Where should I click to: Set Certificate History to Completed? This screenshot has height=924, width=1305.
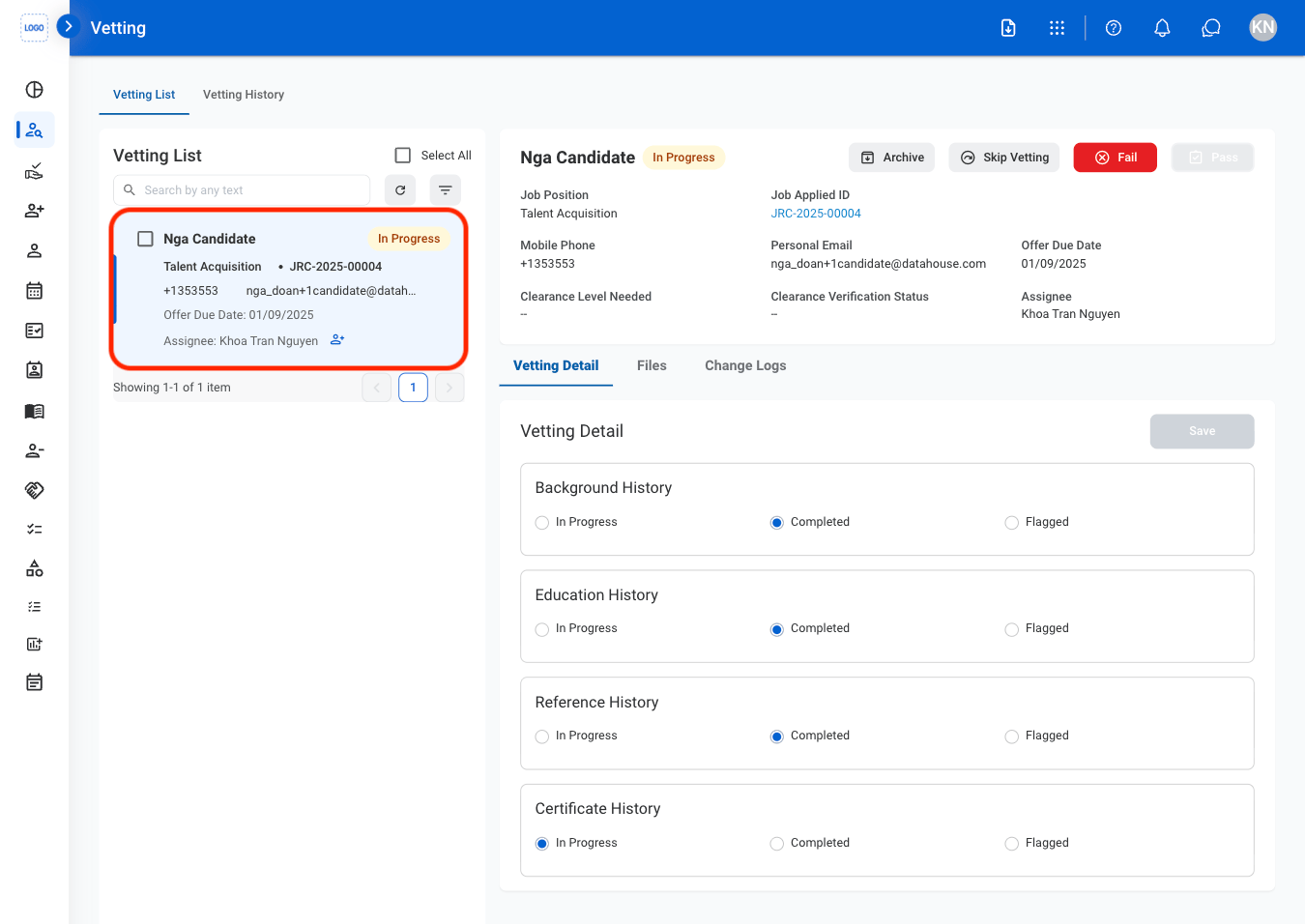pyautogui.click(x=776, y=844)
